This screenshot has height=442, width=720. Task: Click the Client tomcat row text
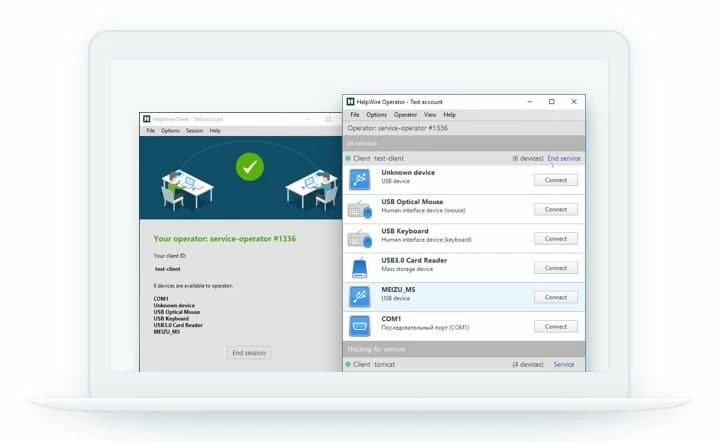click(374, 364)
